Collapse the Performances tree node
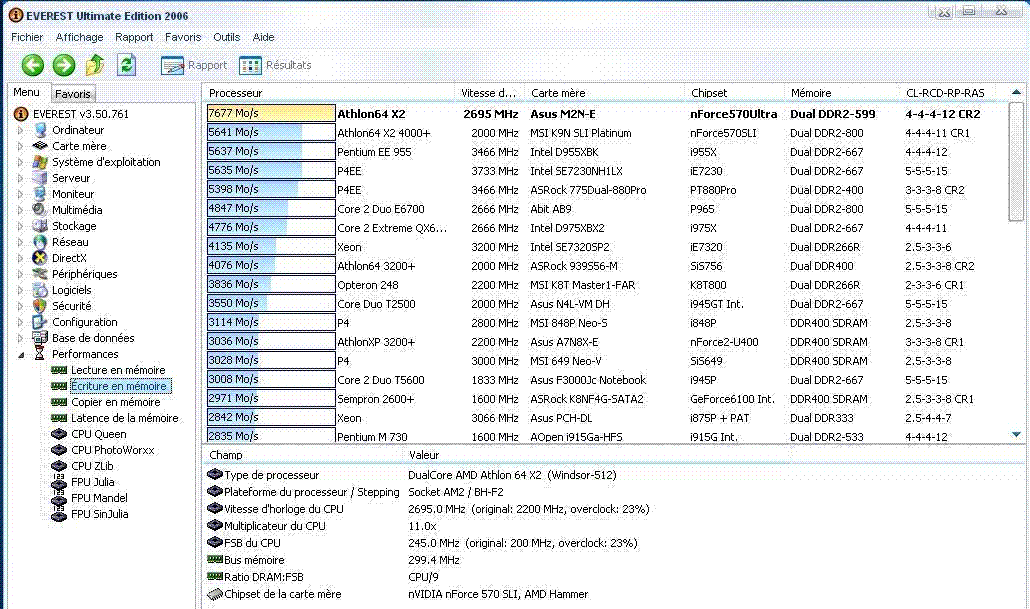 [20, 354]
